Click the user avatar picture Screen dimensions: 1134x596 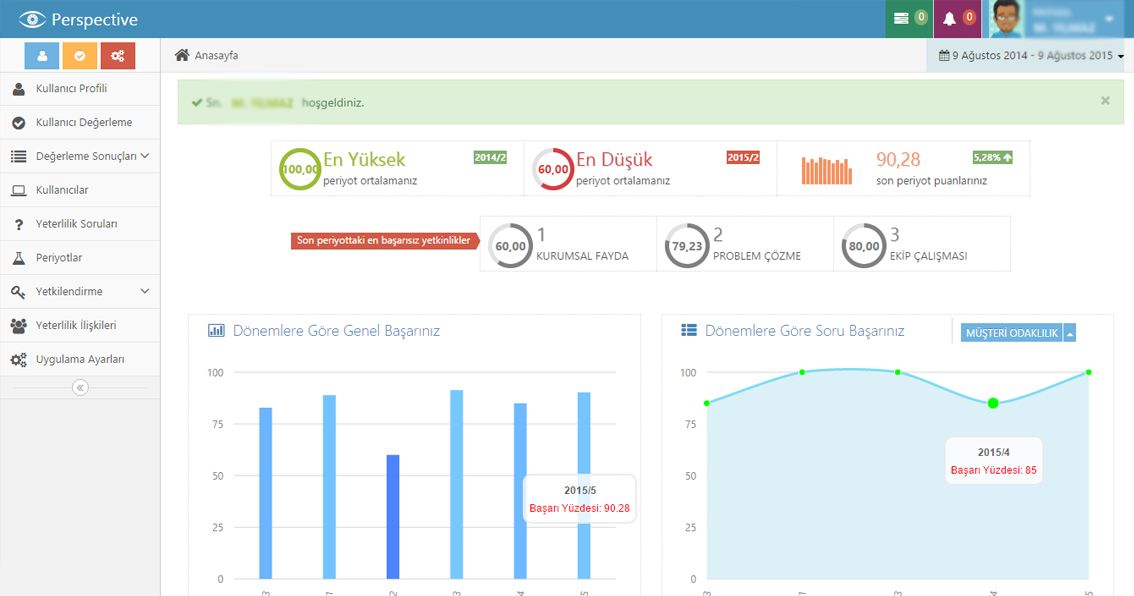click(1007, 19)
